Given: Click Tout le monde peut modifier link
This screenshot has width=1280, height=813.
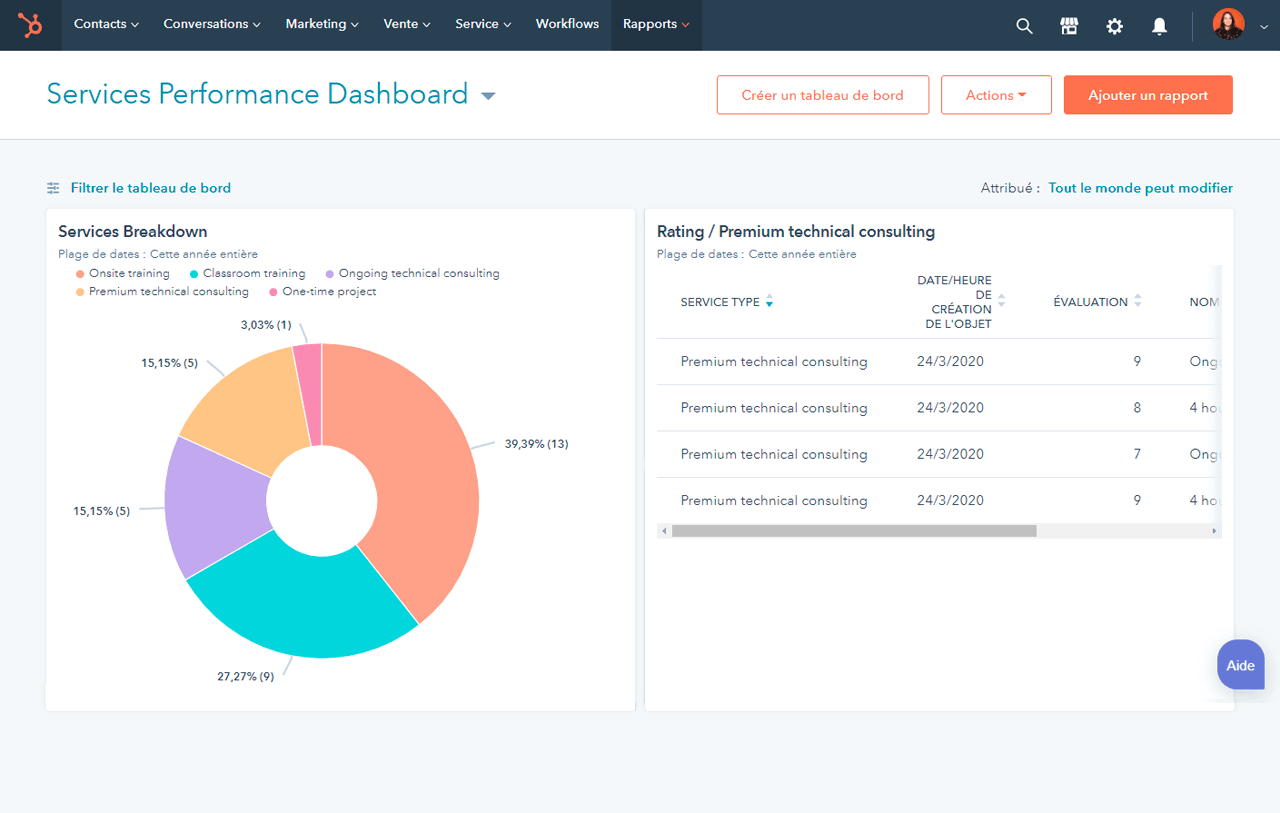Looking at the screenshot, I should [1140, 188].
